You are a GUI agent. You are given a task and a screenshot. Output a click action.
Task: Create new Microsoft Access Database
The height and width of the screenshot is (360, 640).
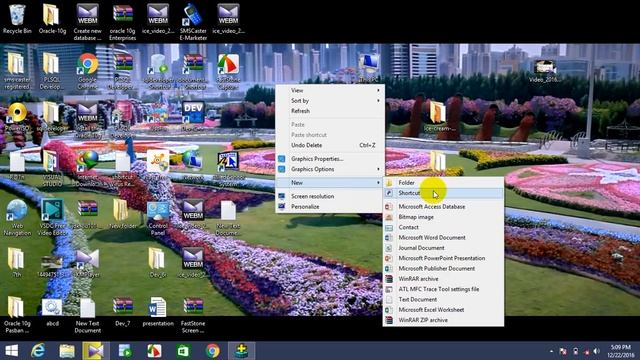click(443, 207)
